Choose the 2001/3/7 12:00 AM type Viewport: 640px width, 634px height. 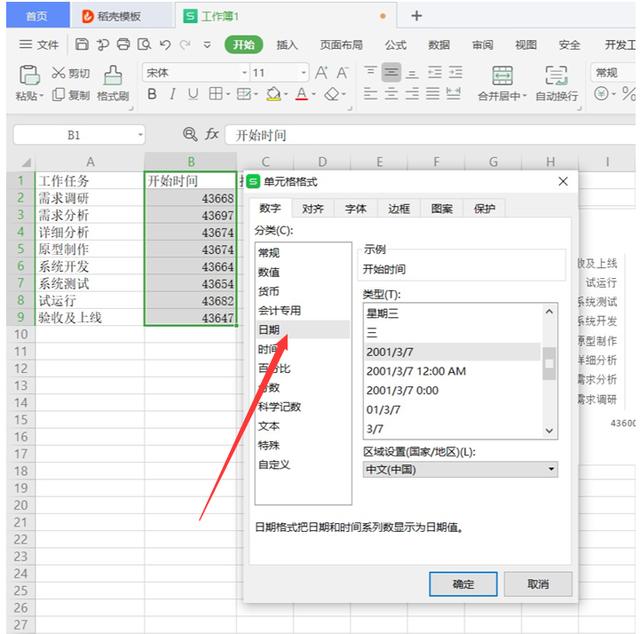click(416, 371)
